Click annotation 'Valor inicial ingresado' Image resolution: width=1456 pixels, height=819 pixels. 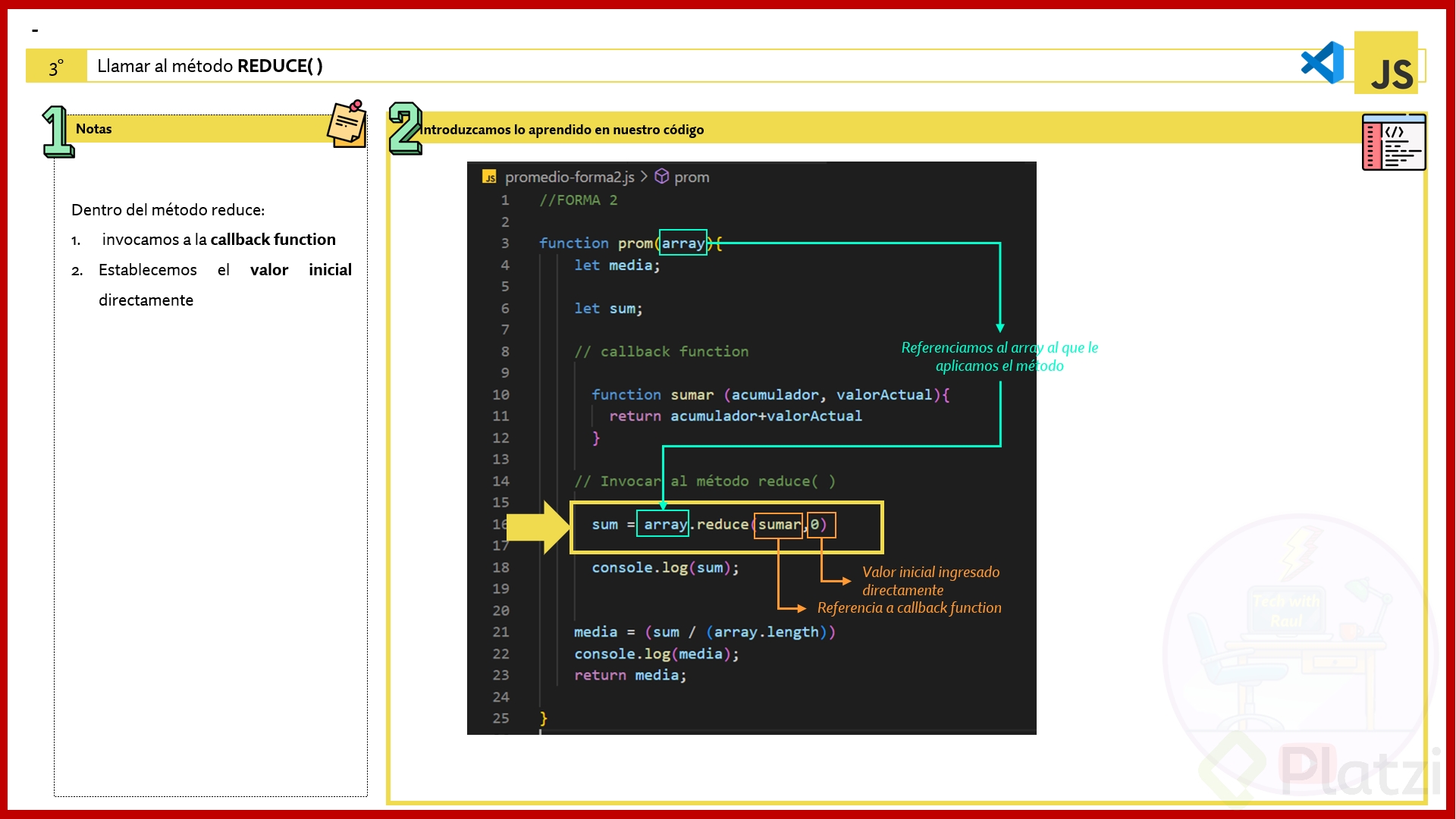pyautogui.click(x=930, y=573)
